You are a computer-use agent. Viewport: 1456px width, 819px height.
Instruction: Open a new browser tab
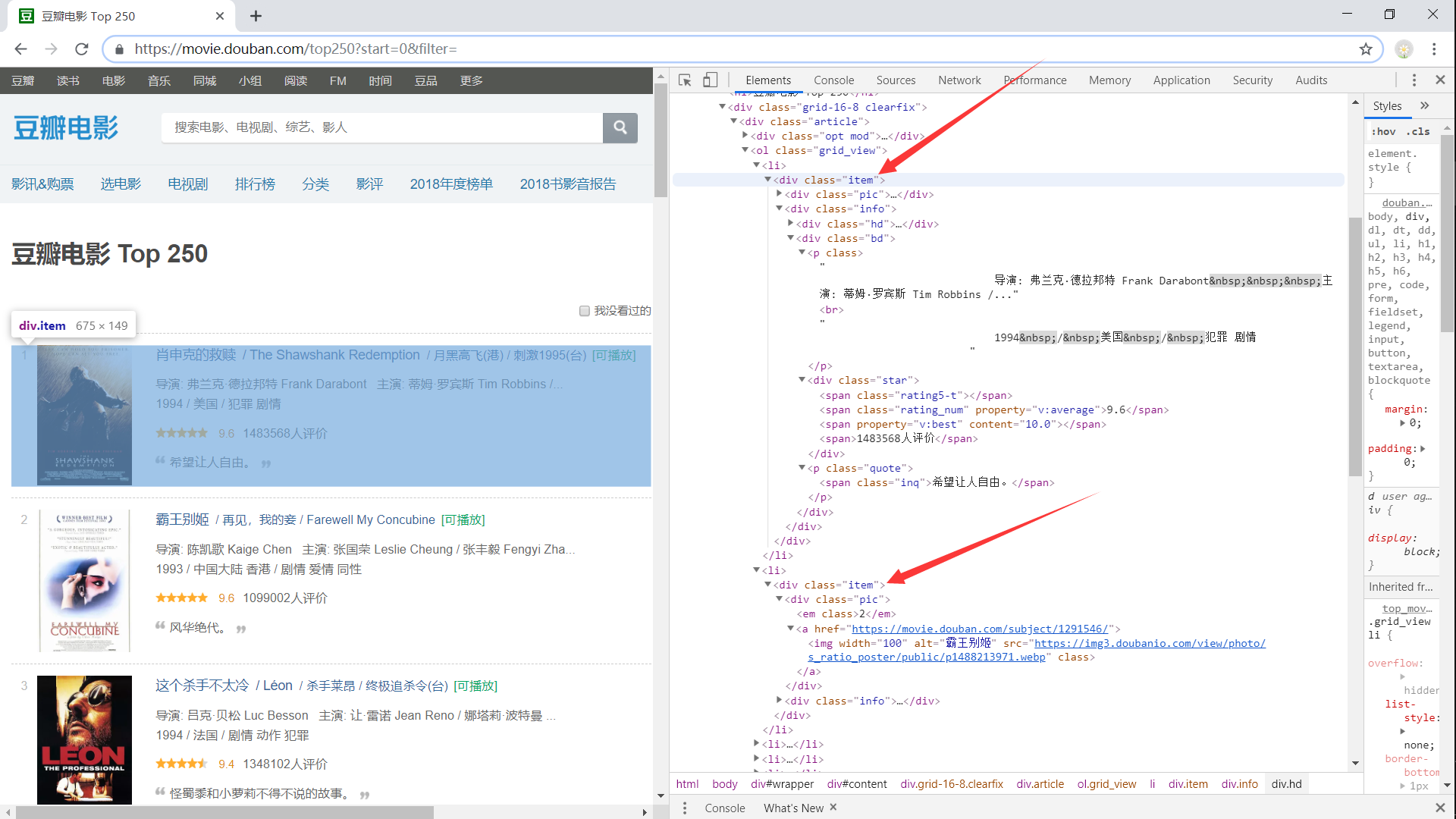pos(256,16)
